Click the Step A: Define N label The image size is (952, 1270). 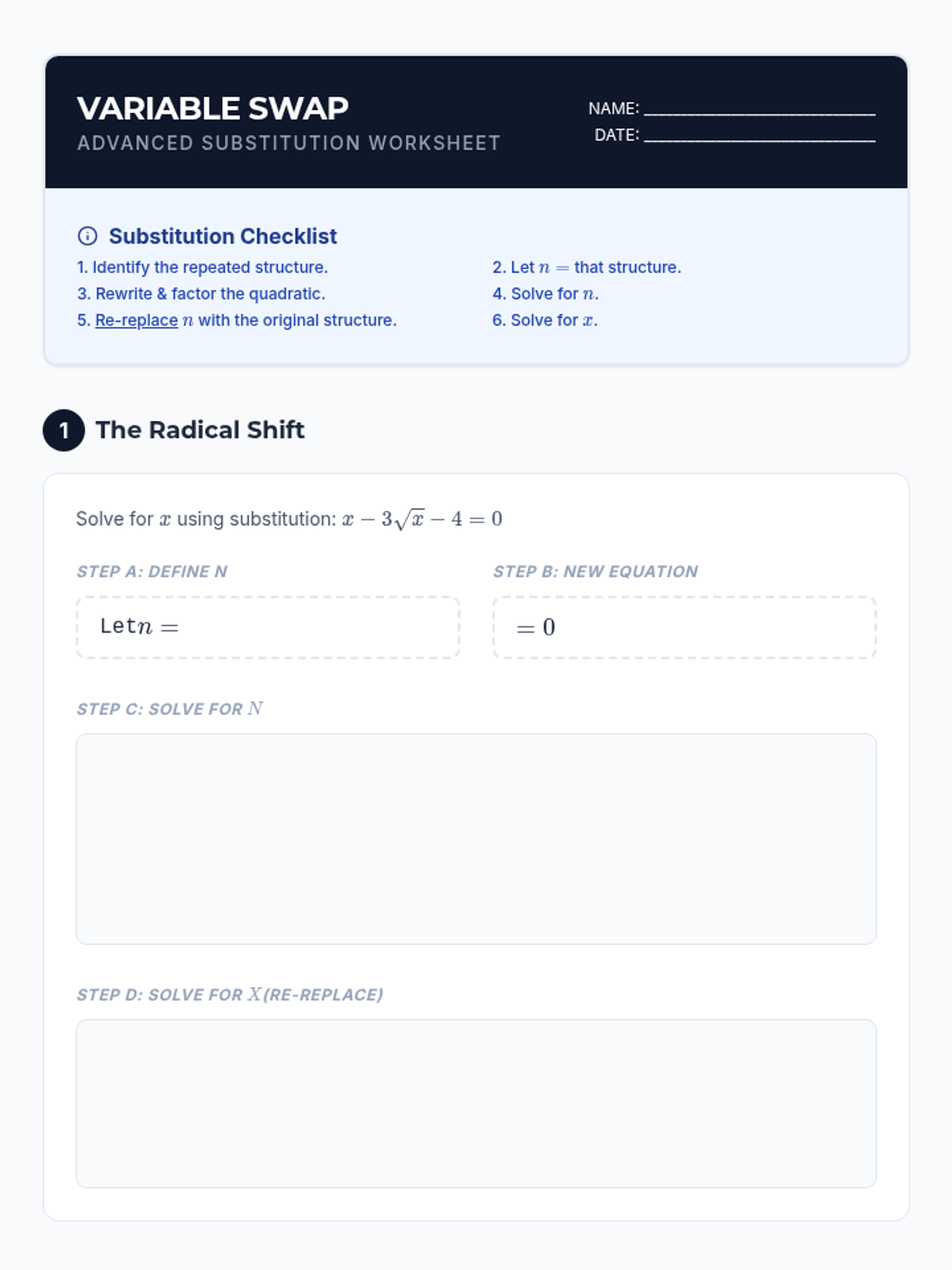[x=152, y=571]
